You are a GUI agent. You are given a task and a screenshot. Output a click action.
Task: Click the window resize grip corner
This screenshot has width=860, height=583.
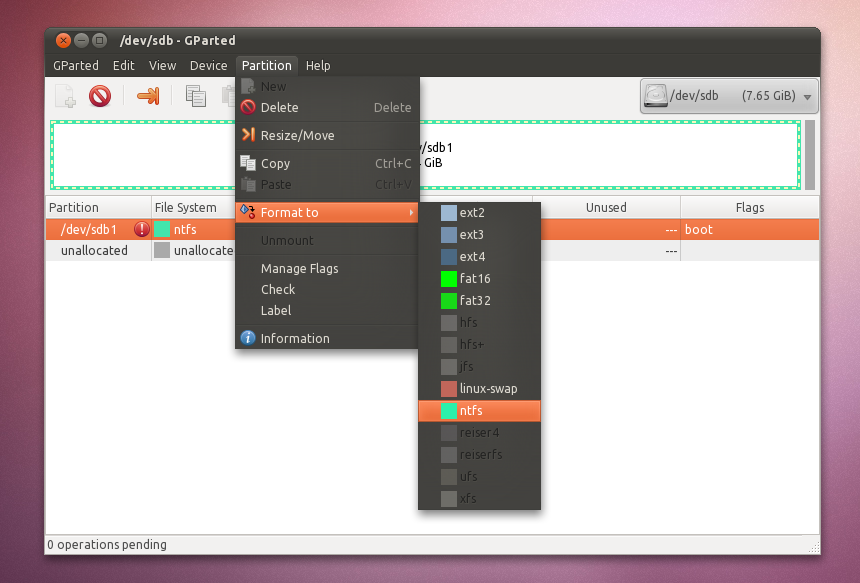(x=814, y=547)
